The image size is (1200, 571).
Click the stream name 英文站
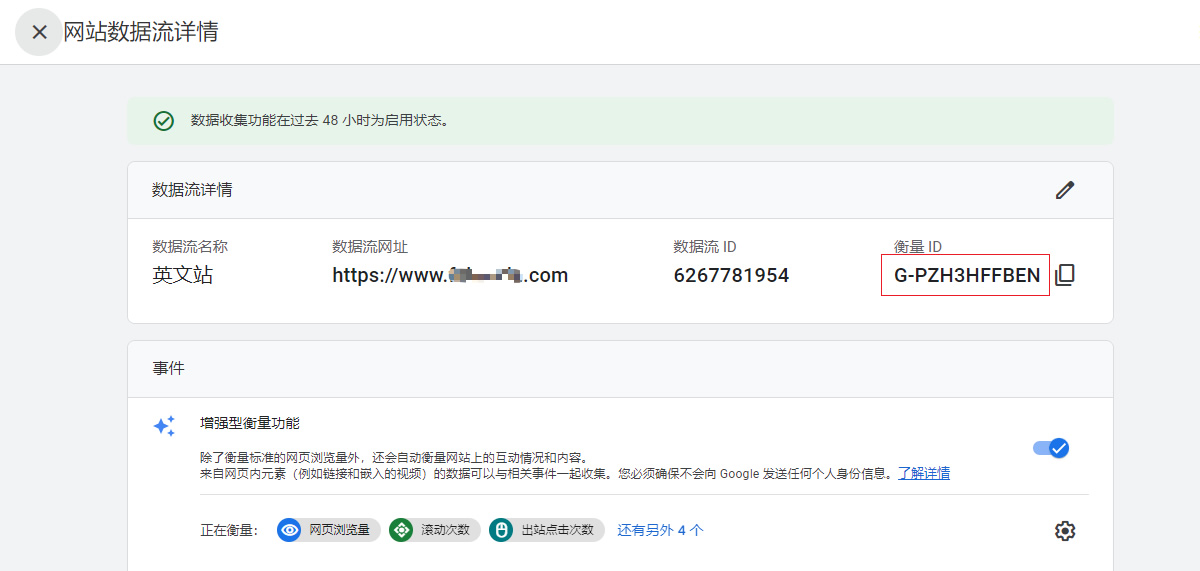pyautogui.click(x=182, y=275)
